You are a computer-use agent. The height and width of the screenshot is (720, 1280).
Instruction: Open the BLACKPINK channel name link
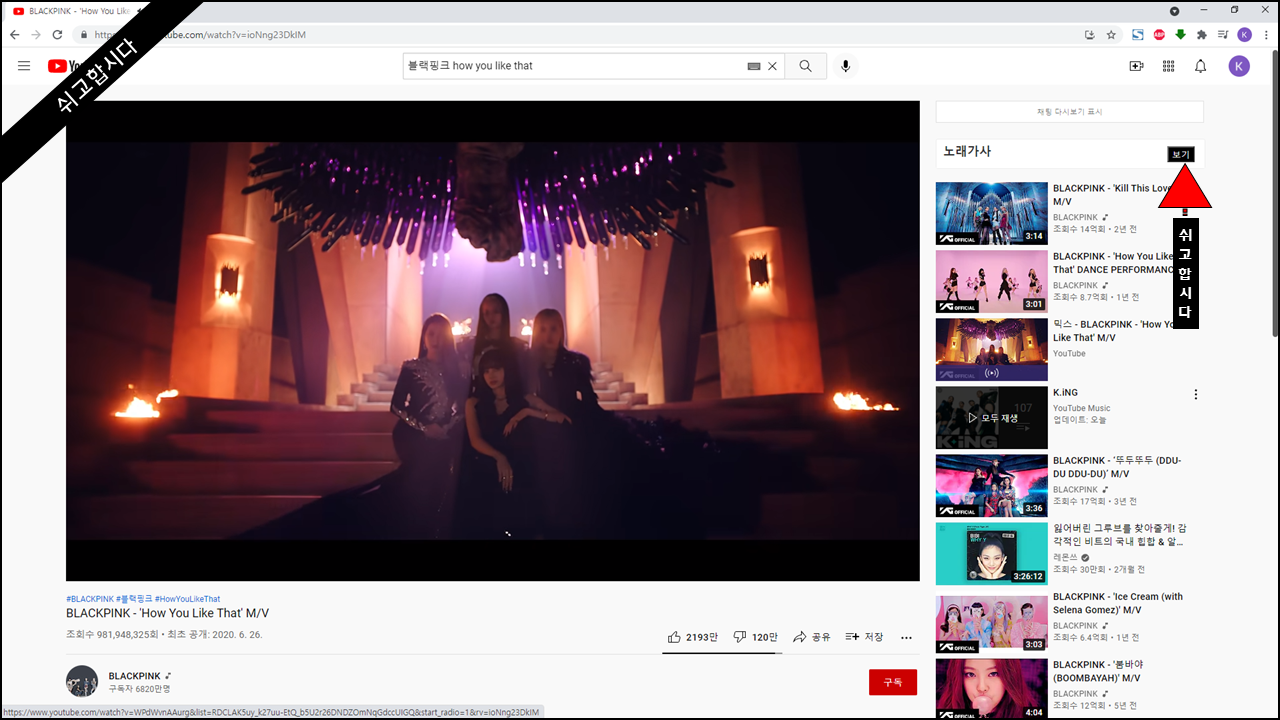coord(134,676)
